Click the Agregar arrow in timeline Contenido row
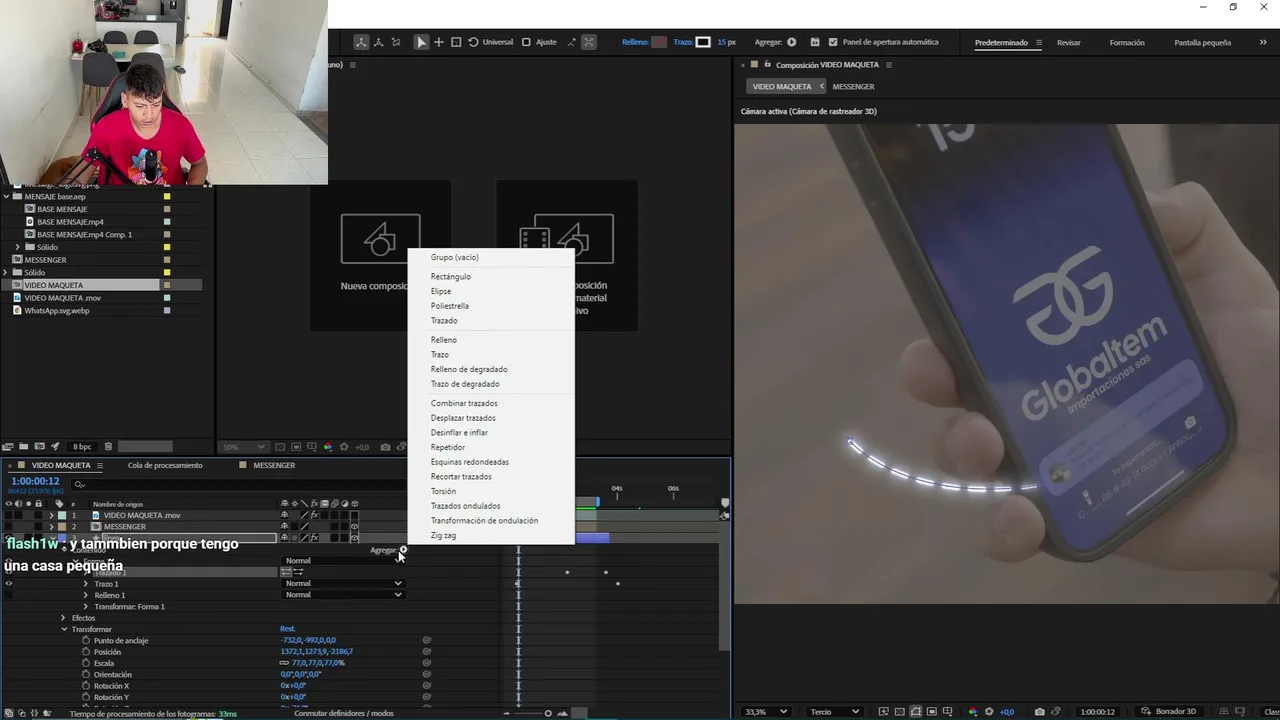Screen dimensions: 1280x720 (403, 550)
